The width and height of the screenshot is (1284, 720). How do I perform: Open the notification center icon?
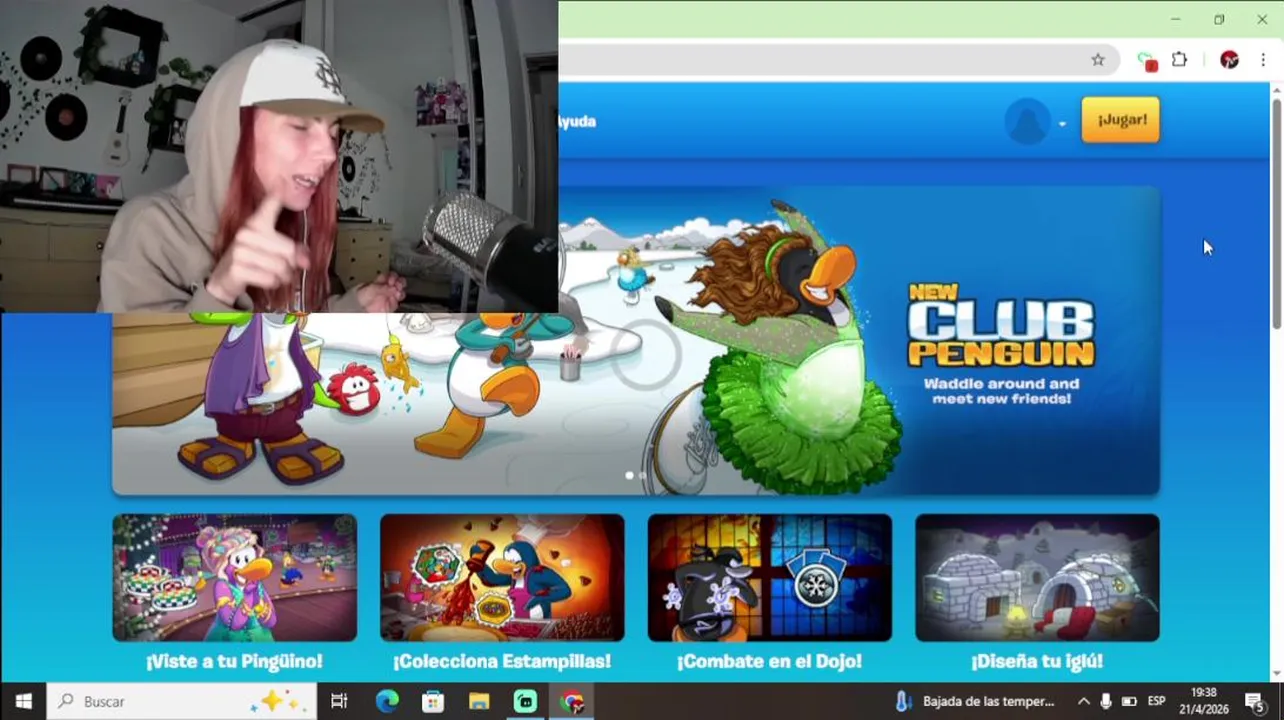pyautogui.click(x=1256, y=701)
